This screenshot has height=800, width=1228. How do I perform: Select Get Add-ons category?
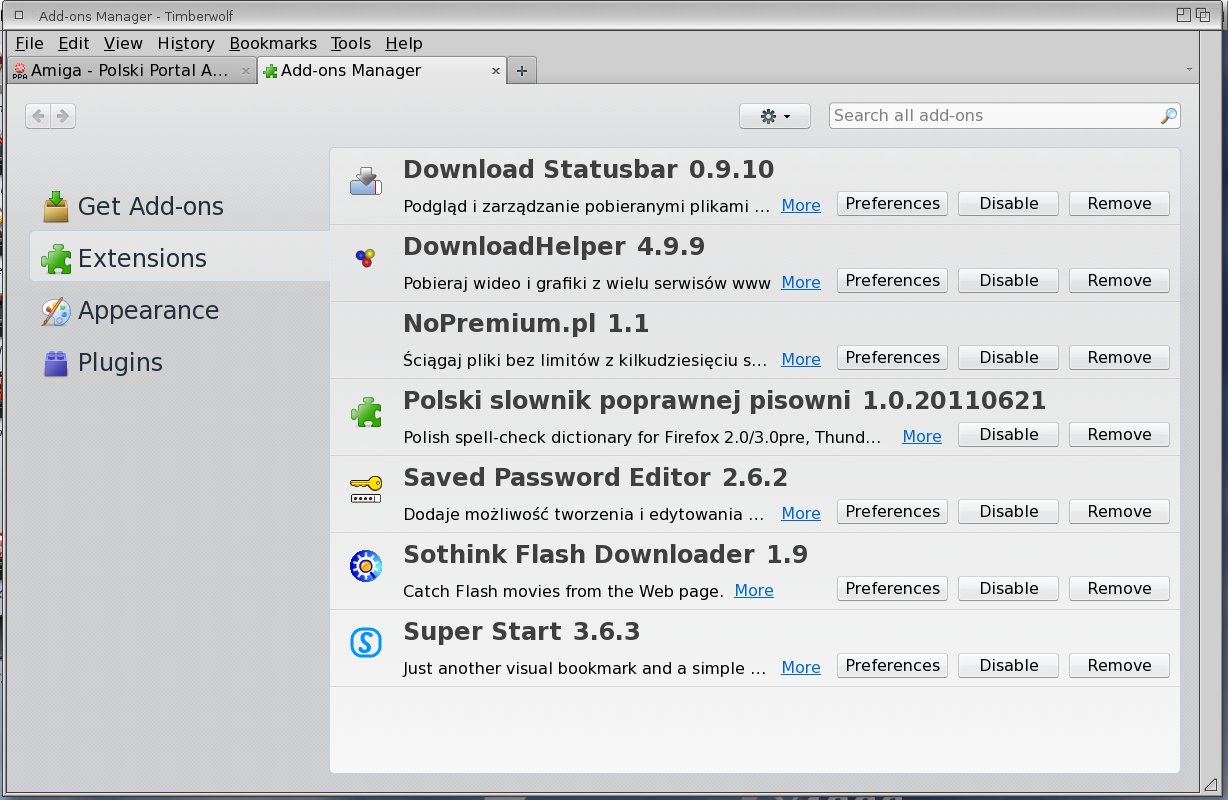(180, 206)
